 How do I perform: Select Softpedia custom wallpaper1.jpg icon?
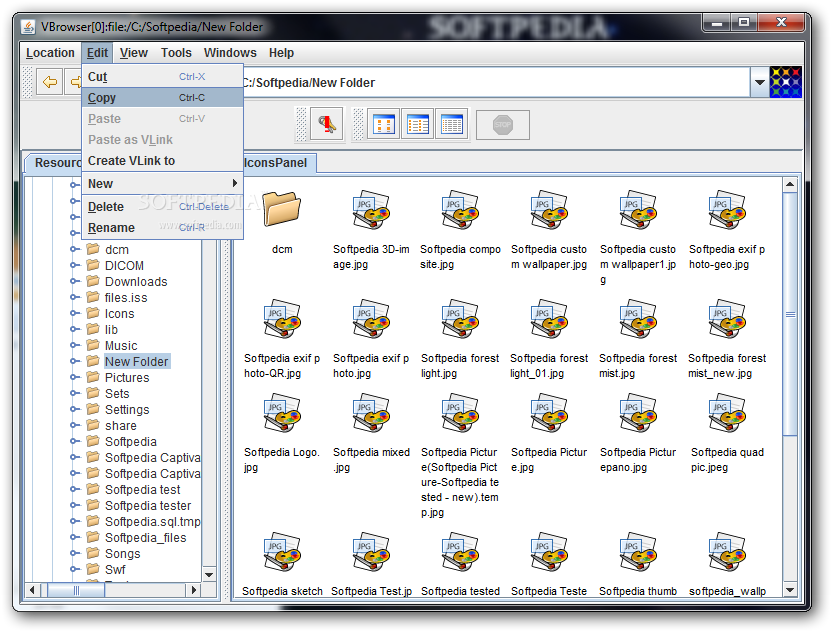638,209
